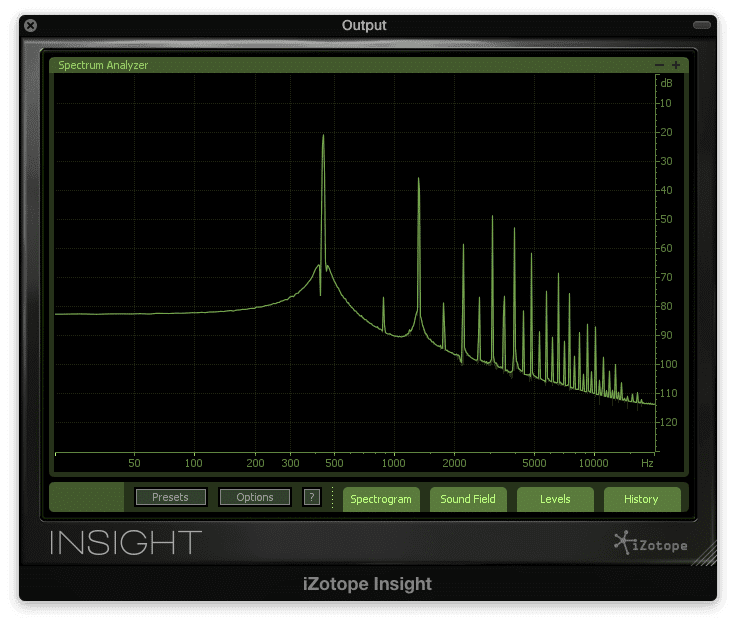Click the 50 label on the frequency axis
This screenshot has height=624, width=736.
click(134, 463)
